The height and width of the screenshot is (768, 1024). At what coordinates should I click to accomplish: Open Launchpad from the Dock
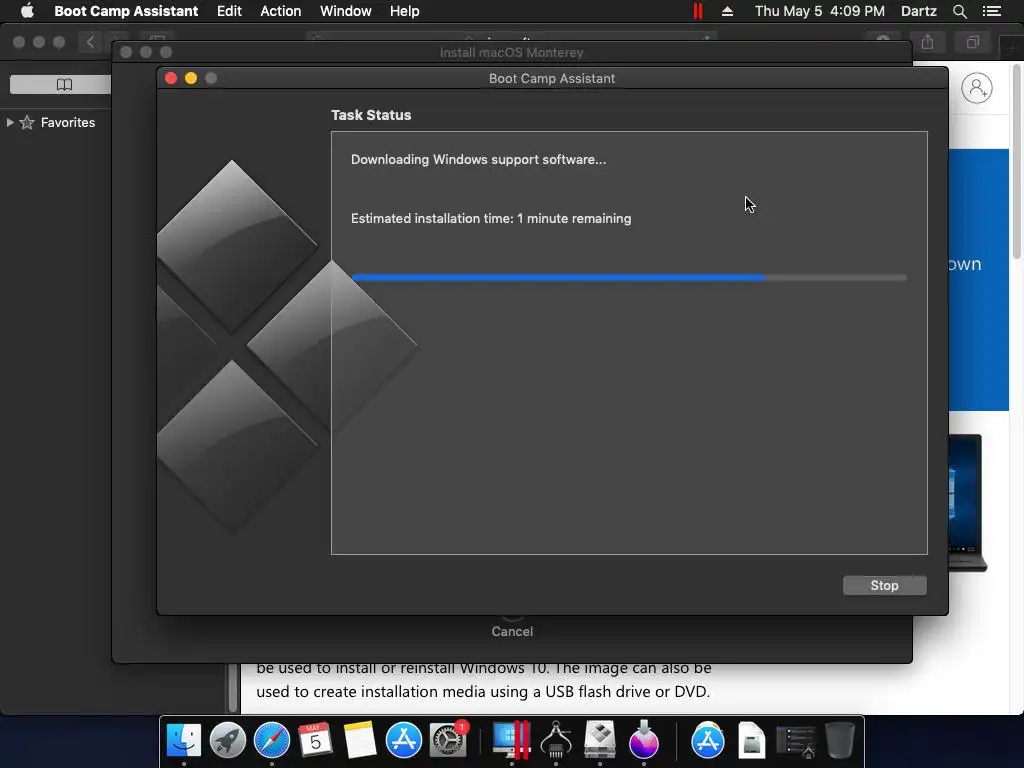click(x=227, y=740)
